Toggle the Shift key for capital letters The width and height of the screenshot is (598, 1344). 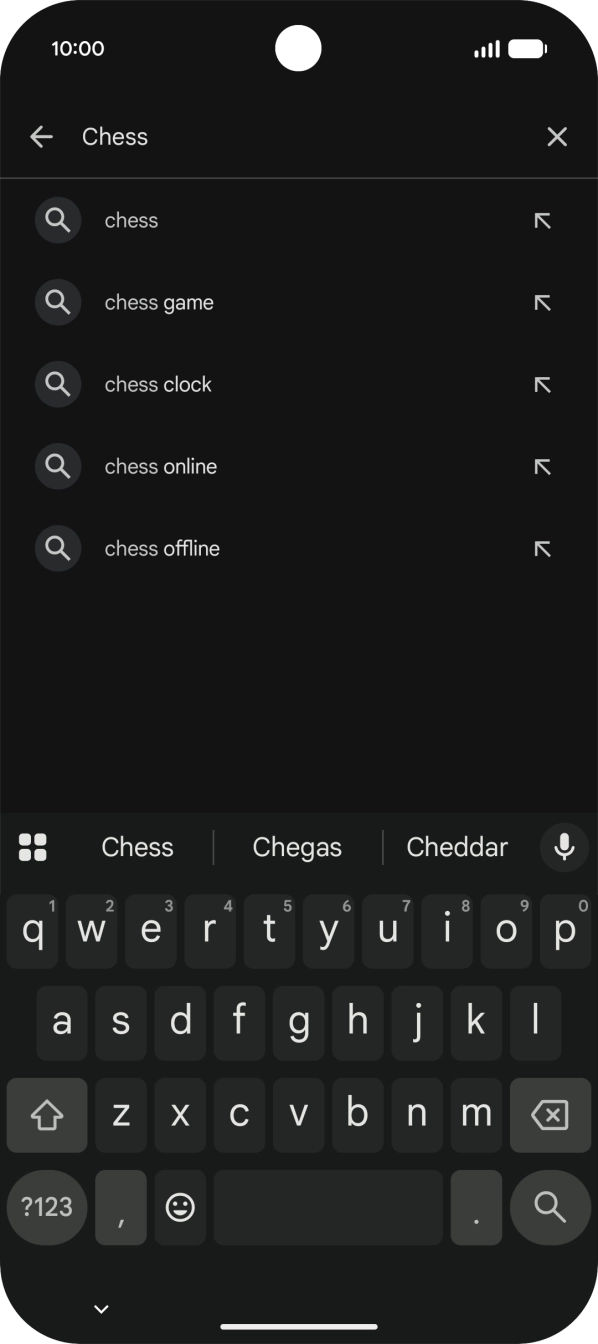click(46, 1115)
